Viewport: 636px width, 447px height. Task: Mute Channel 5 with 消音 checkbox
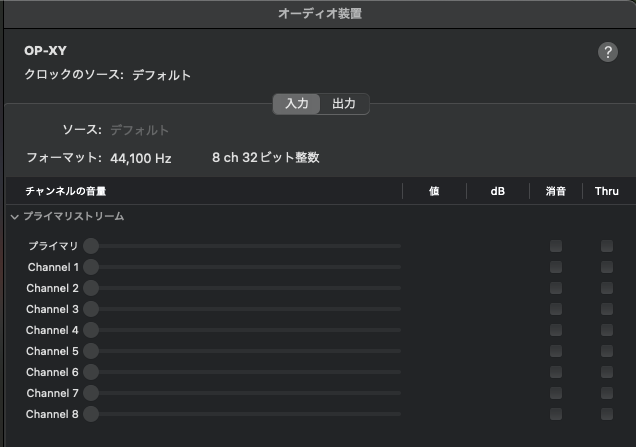[556, 351]
